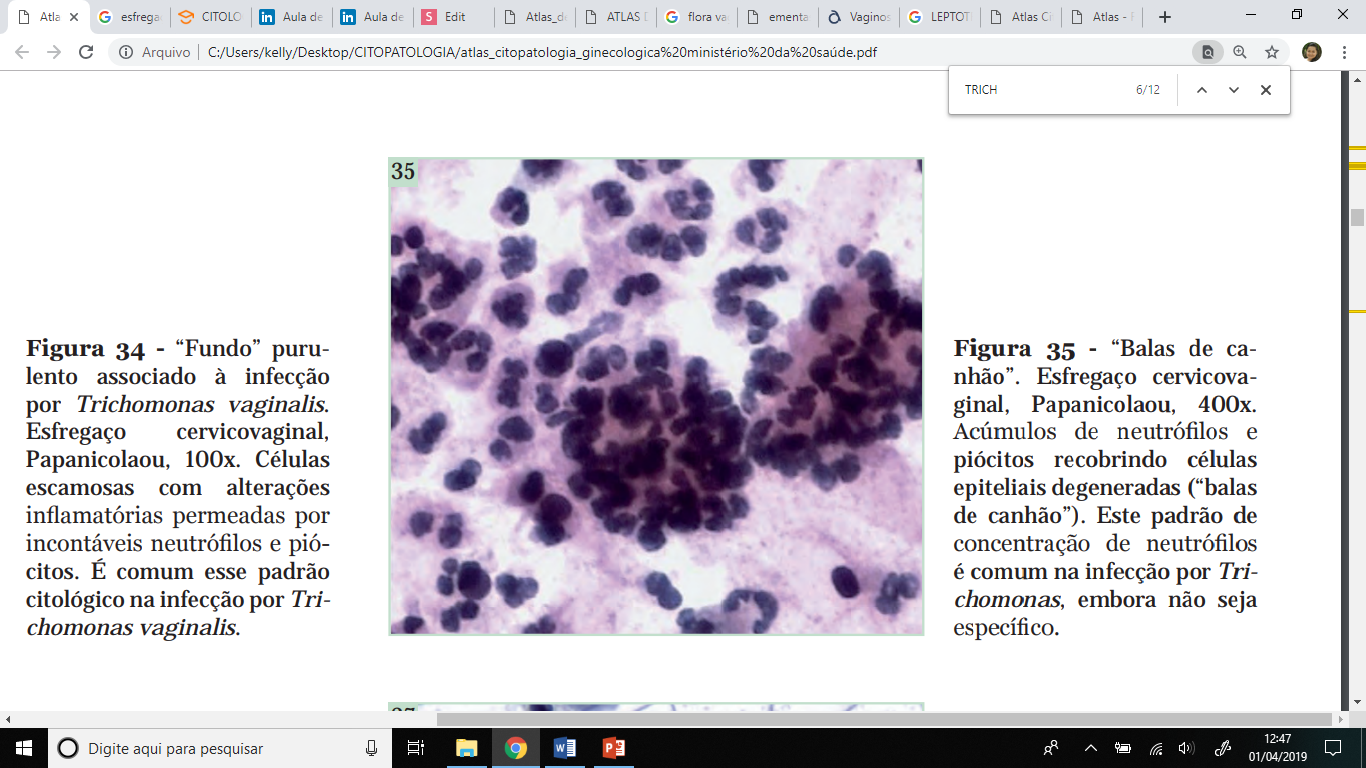The height and width of the screenshot is (768, 1366).
Task: Switch to the CITOLO tab
Action: coord(209,17)
